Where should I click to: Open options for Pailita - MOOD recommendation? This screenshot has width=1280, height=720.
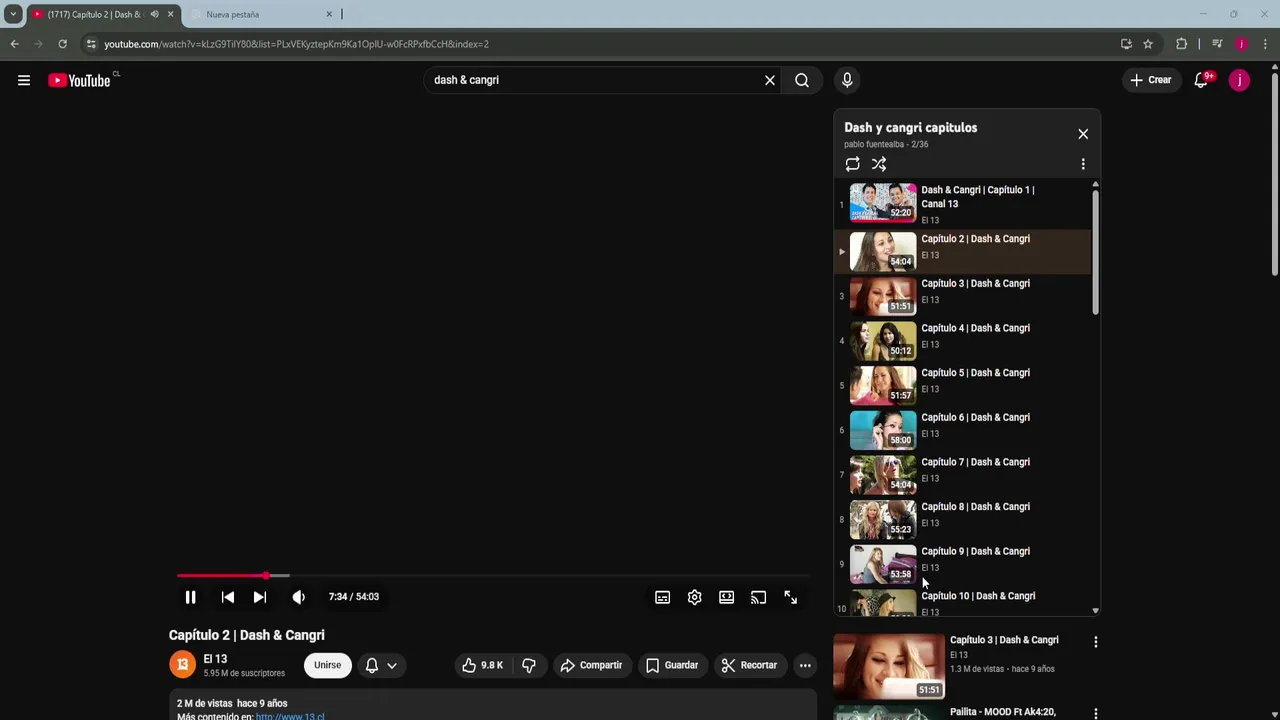[1096, 714]
